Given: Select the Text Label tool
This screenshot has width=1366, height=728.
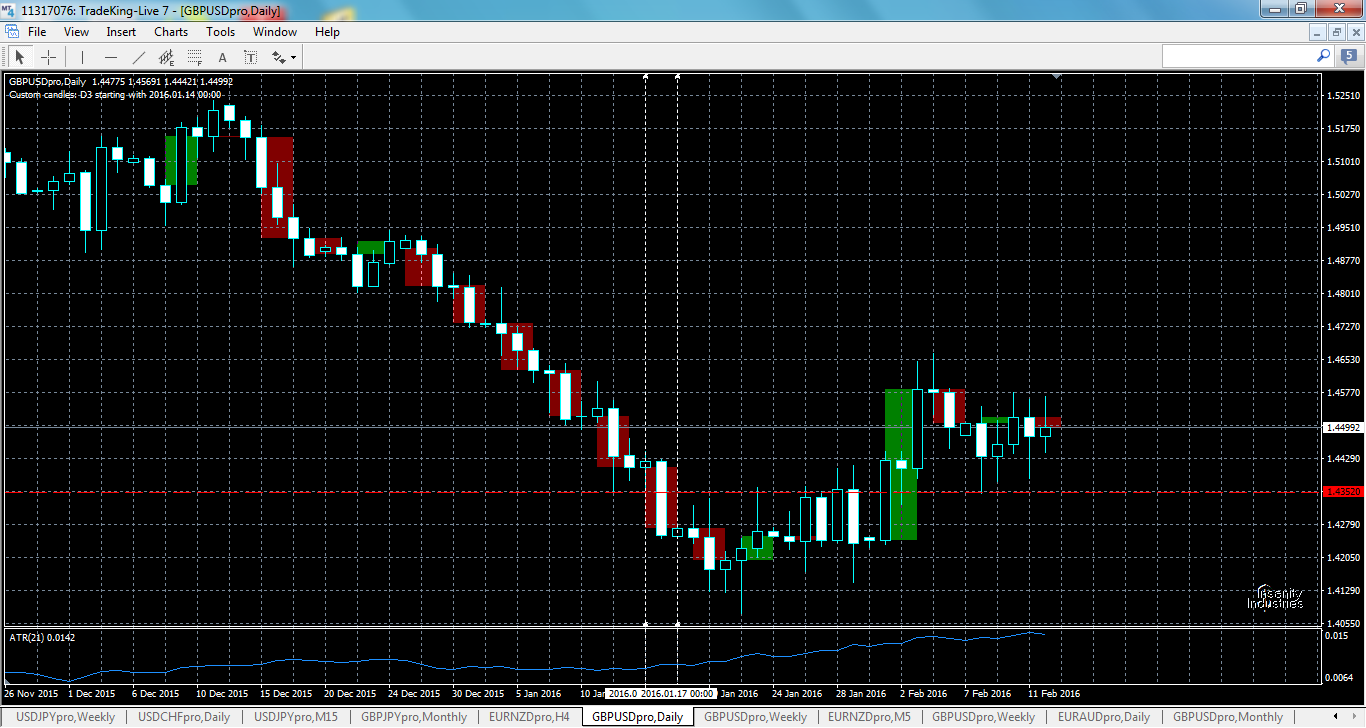Looking at the screenshot, I should pyautogui.click(x=251, y=57).
